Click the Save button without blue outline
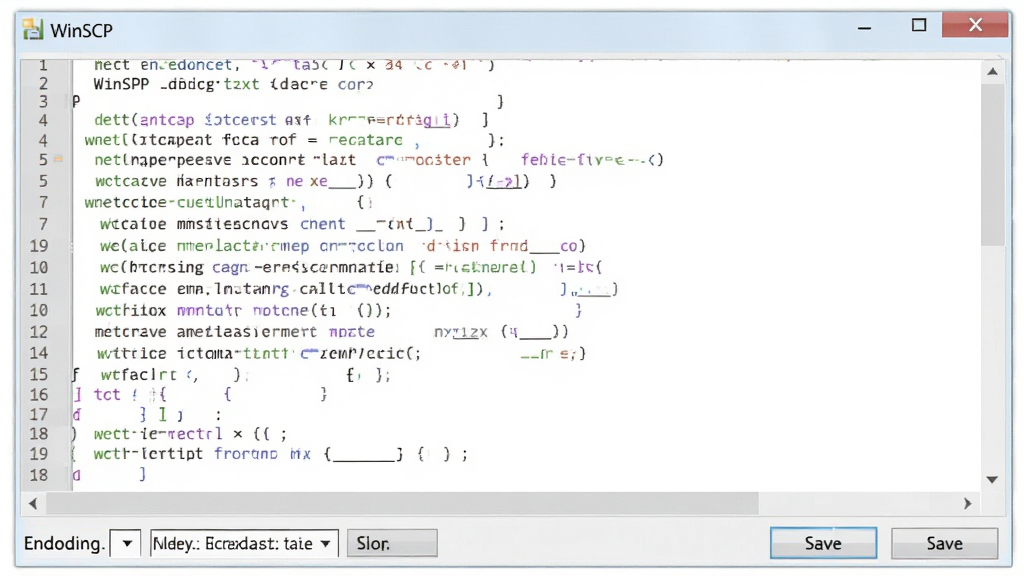Screen dimensions: 1024x576 click(x=944, y=543)
